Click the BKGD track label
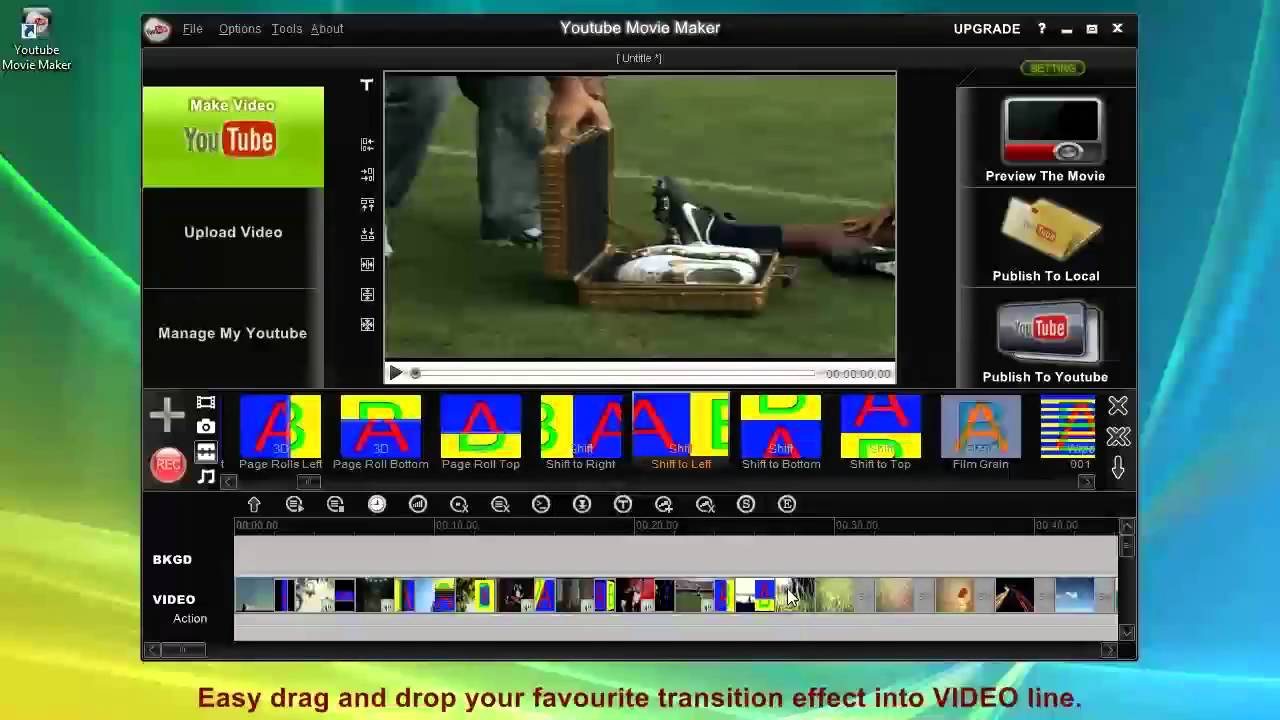1280x720 pixels. pyautogui.click(x=172, y=560)
